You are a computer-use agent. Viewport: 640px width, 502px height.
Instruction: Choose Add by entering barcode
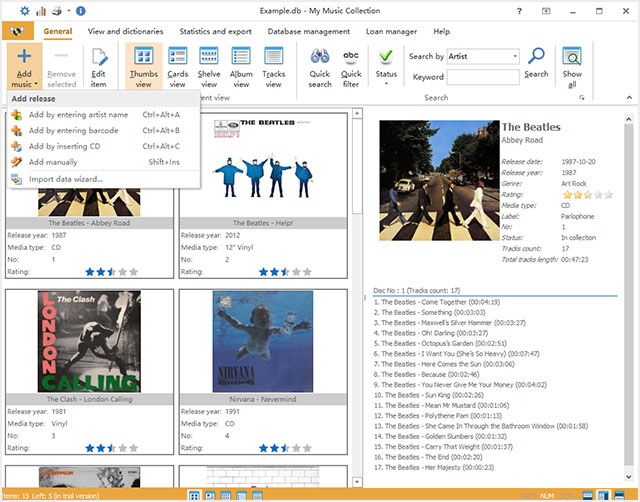pos(73,130)
